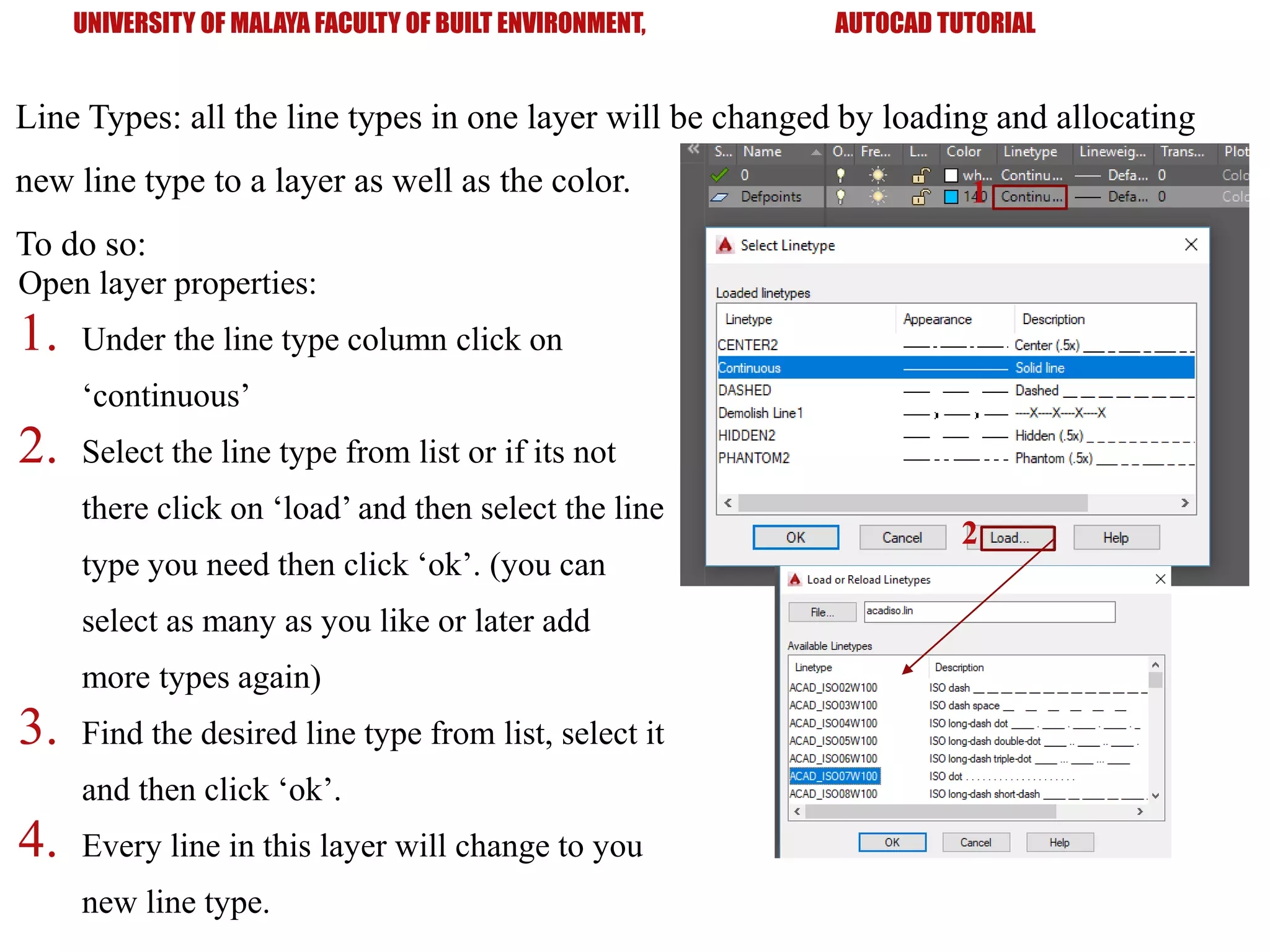Select ACAD_ISO05W100 linetype
Image resolution: width=1270 pixels, height=952 pixels.
[x=833, y=741]
